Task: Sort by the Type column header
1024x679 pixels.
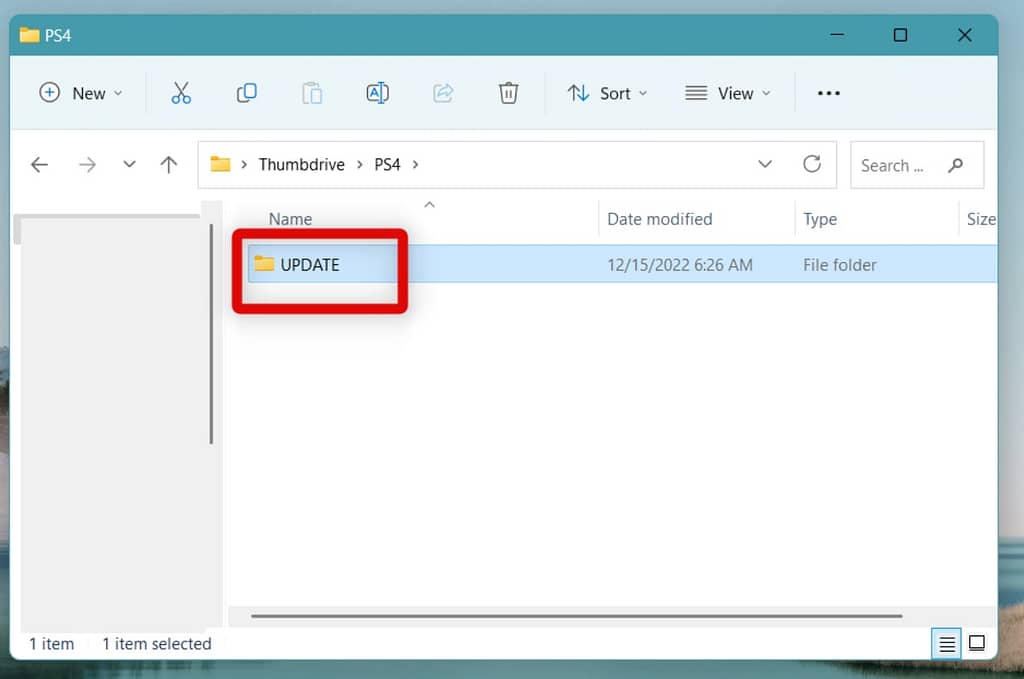Action: (820, 219)
